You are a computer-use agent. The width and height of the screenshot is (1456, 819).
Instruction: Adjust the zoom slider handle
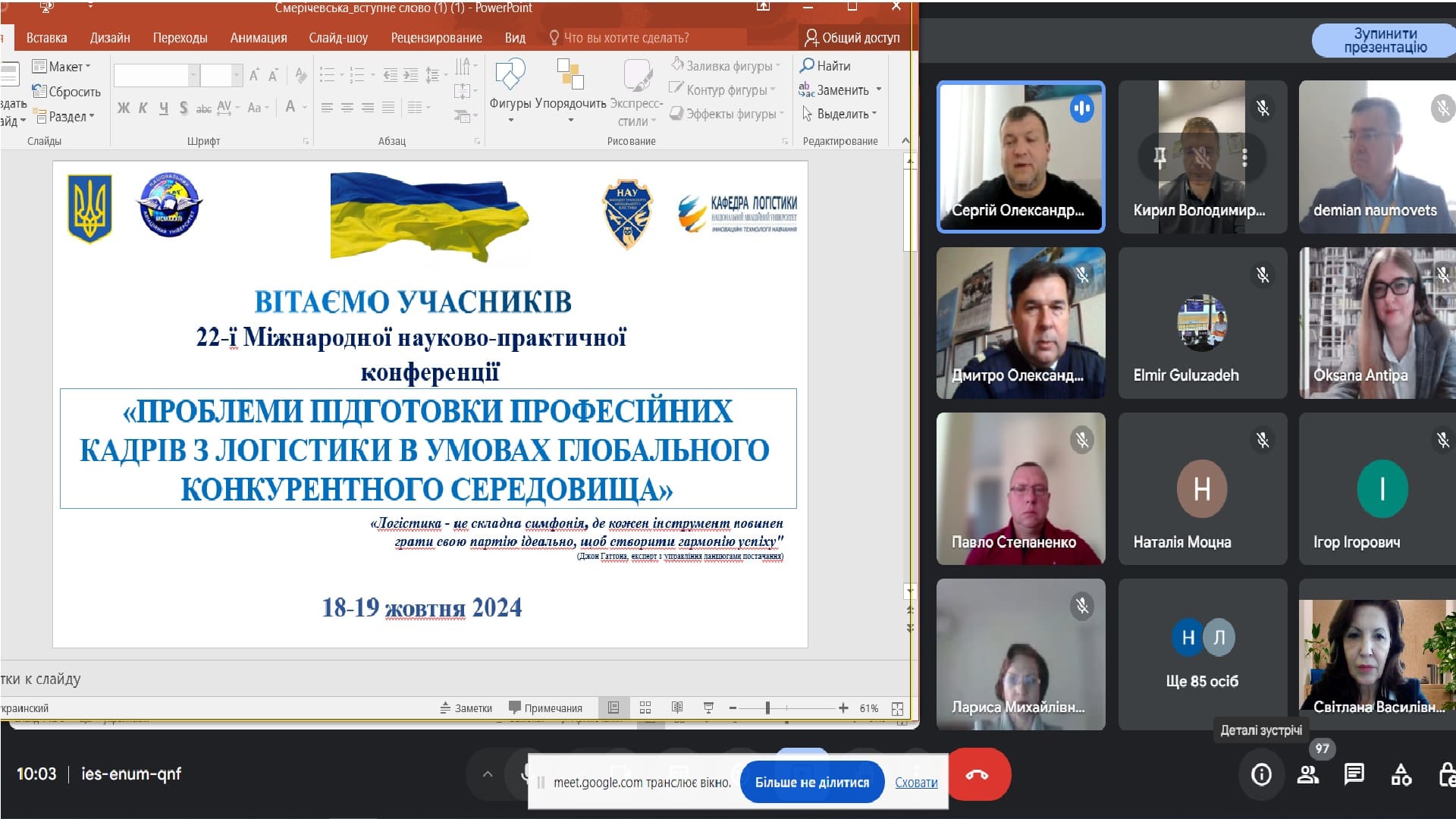(x=767, y=708)
